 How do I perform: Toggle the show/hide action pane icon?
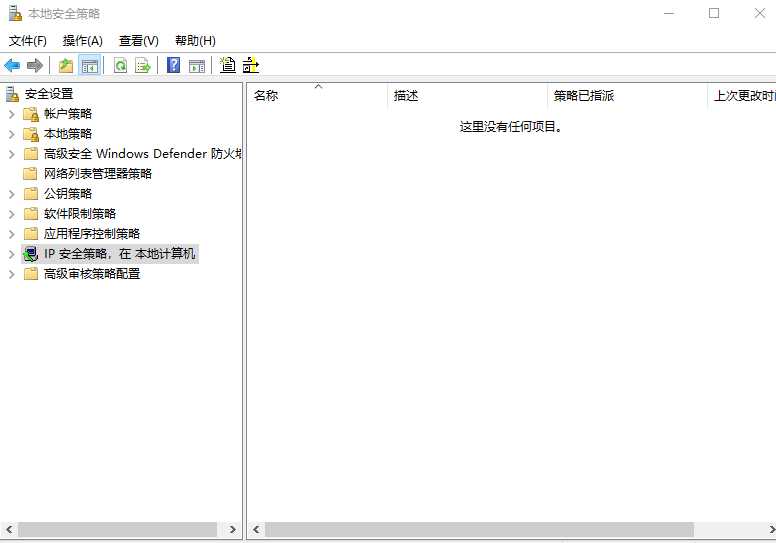tap(197, 65)
